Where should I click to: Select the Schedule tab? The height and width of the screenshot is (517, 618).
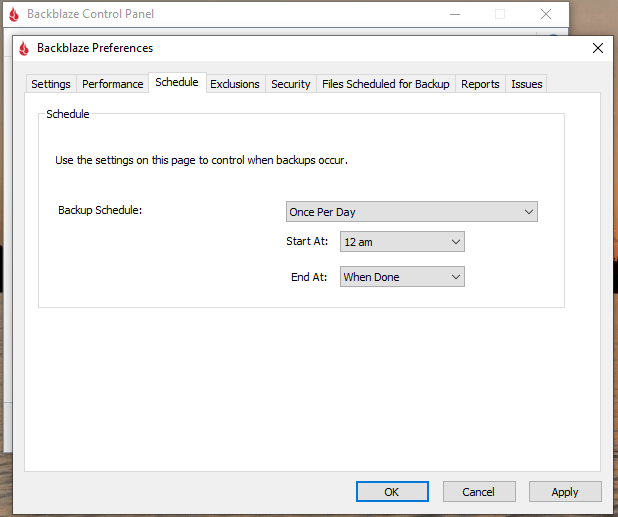click(176, 83)
